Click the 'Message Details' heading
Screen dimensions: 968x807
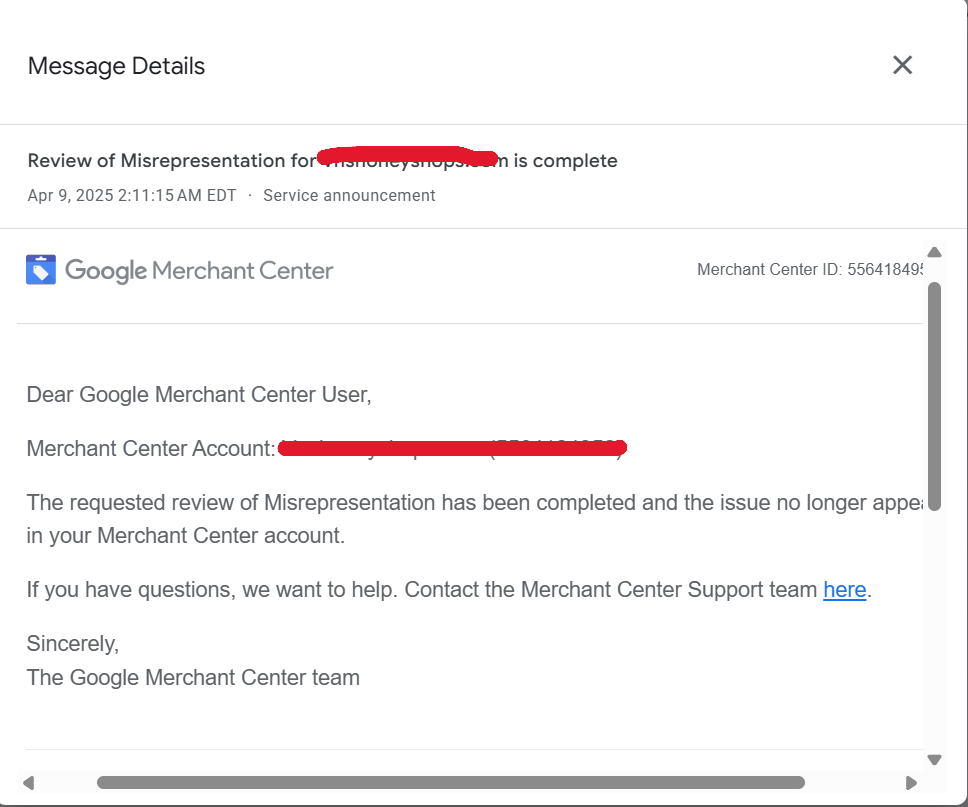pos(116,66)
